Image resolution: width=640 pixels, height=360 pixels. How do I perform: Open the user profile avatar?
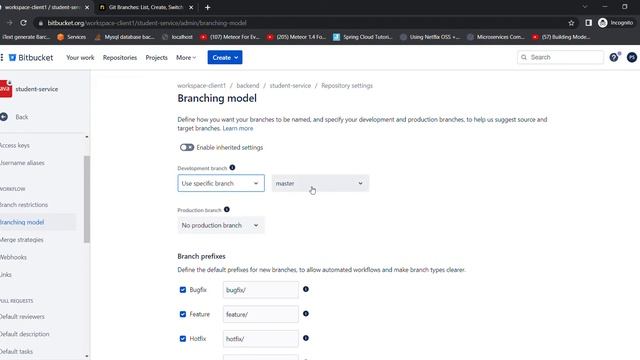[631, 58]
